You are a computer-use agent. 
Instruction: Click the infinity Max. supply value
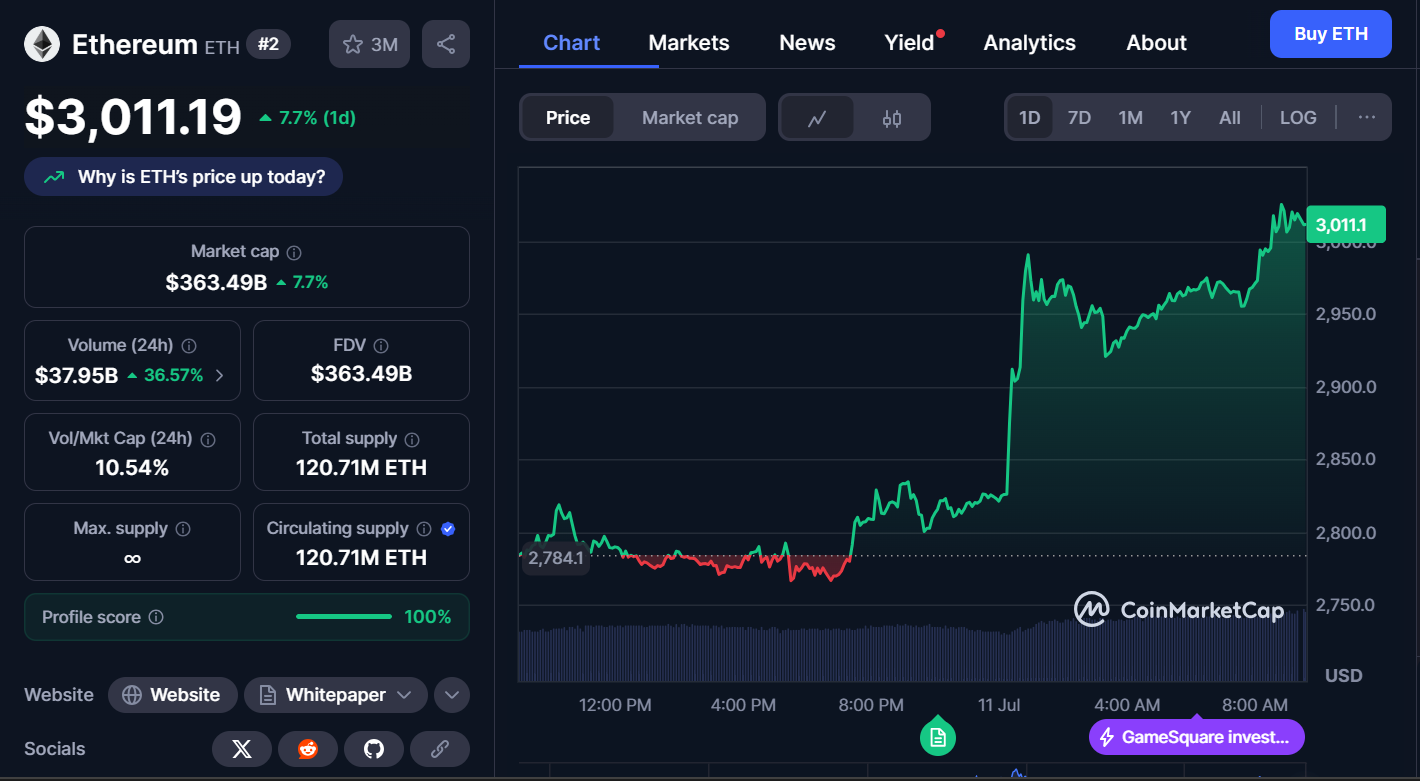tap(132, 558)
